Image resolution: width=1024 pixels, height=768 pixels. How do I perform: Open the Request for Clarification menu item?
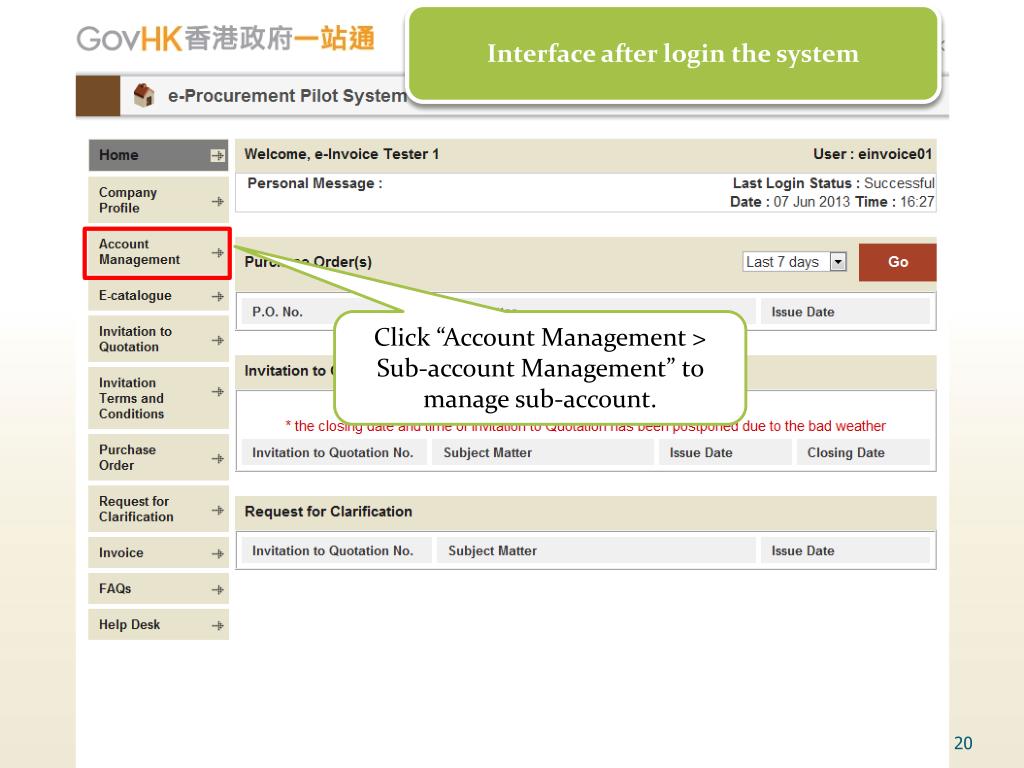pos(136,509)
